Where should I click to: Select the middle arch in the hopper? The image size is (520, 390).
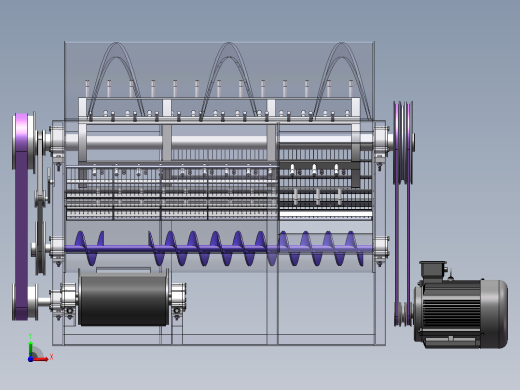[229, 80]
